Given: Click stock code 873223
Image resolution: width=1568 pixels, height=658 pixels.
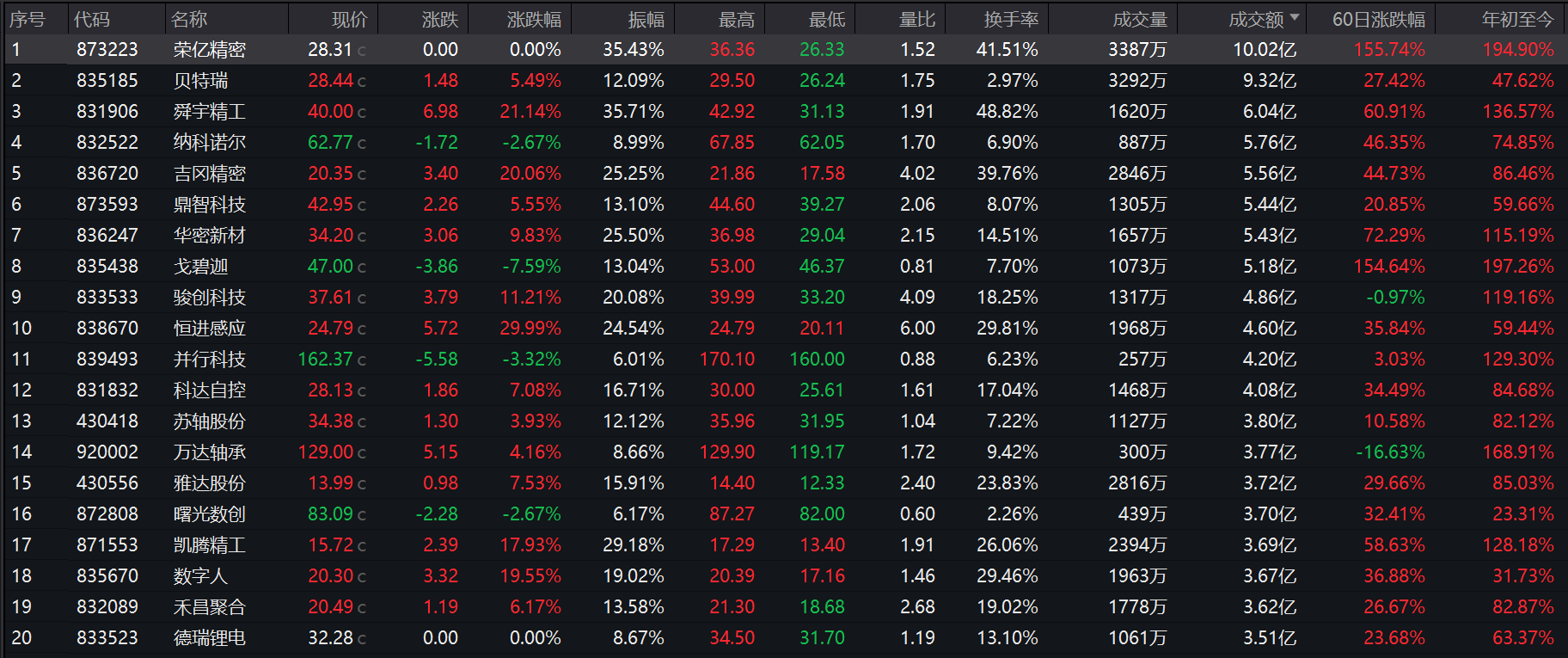Looking at the screenshot, I should pyautogui.click(x=107, y=50).
